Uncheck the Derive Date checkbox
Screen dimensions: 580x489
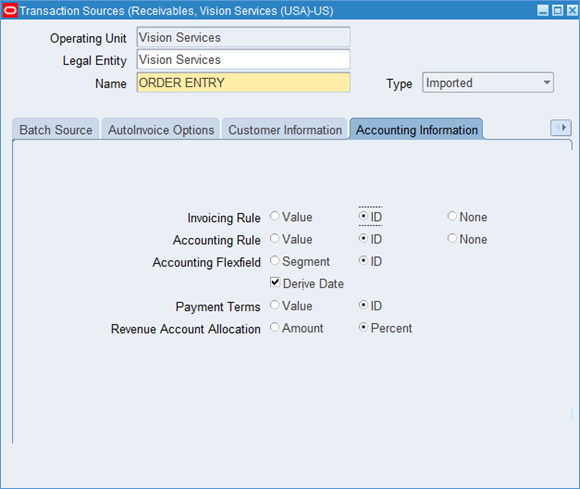pos(275,282)
